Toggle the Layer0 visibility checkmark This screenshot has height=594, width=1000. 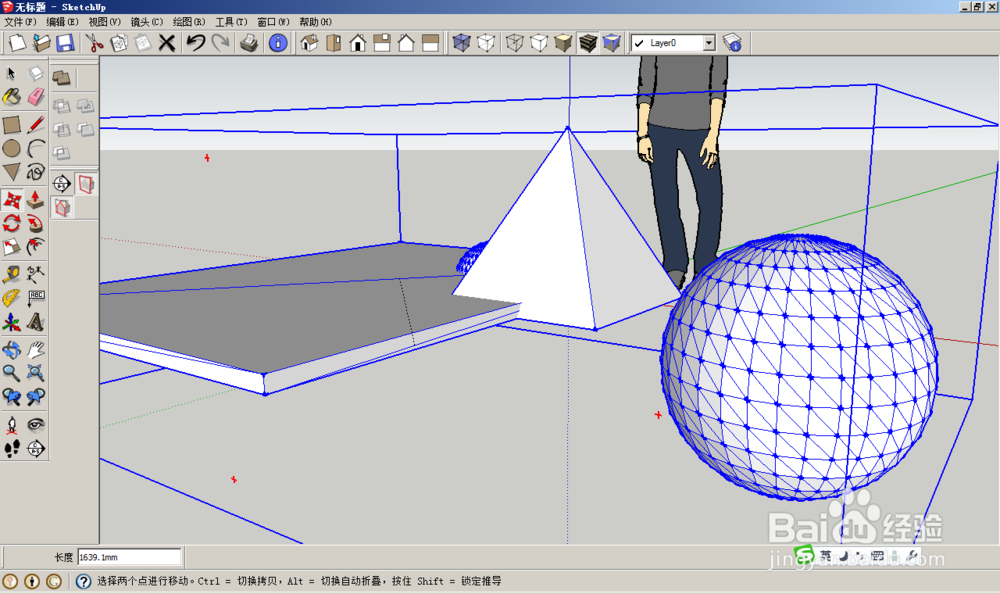coord(637,42)
